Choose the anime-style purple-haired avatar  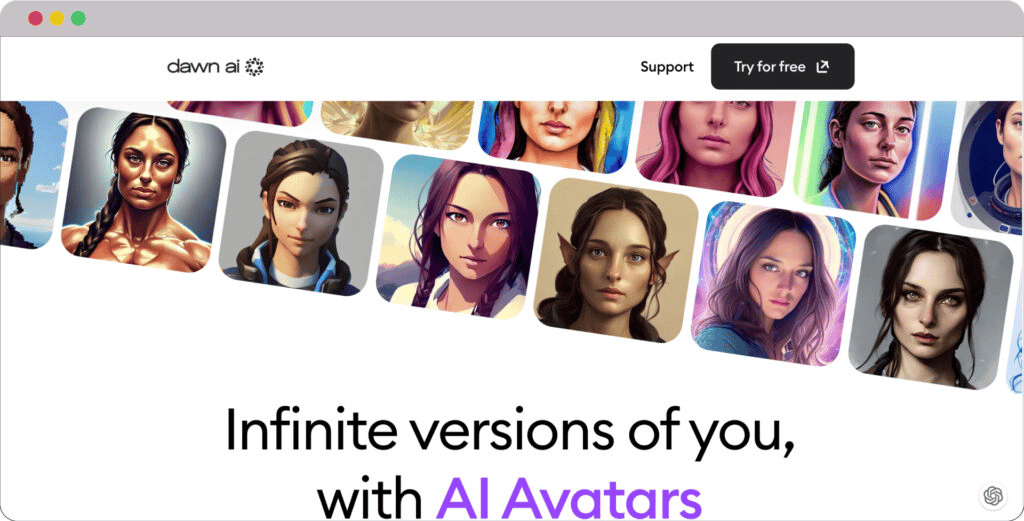pyautogui.click(x=458, y=237)
